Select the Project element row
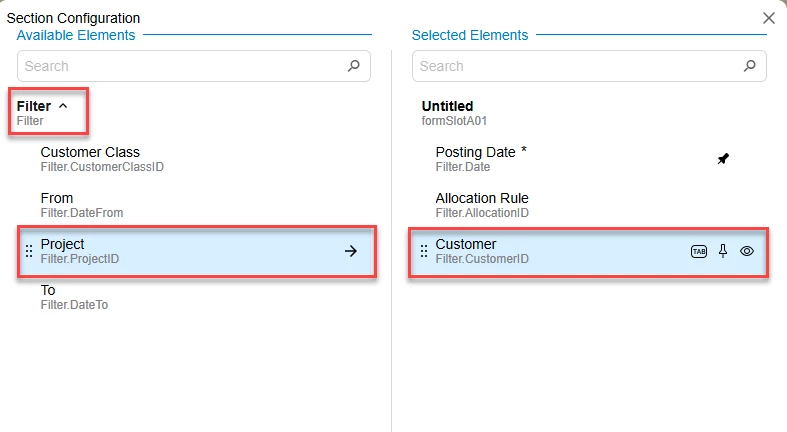 point(180,251)
